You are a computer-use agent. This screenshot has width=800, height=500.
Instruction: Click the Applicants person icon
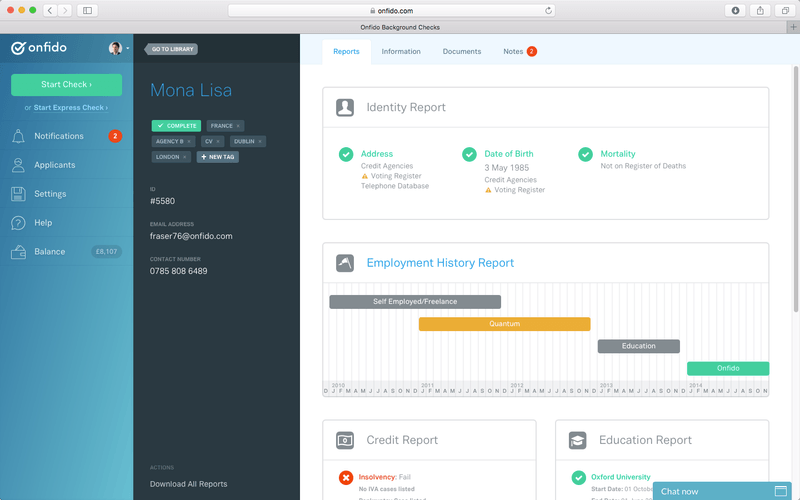tap(18, 165)
